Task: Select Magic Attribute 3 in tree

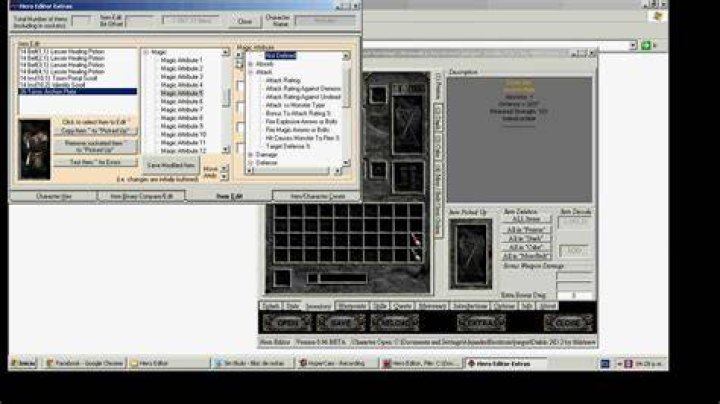Action: coord(181,77)
